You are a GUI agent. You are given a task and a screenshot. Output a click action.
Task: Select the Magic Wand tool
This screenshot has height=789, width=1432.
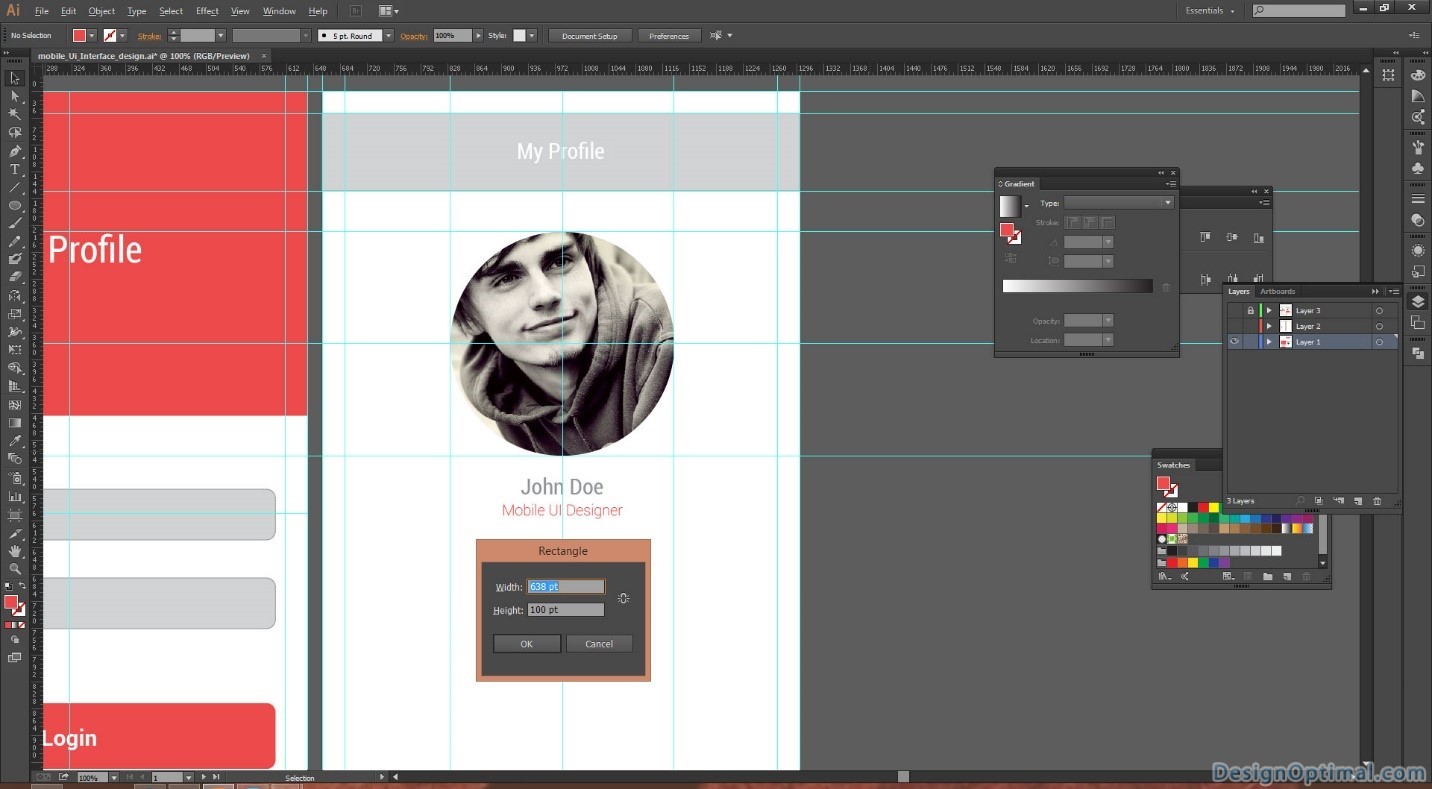coord(15,114)
